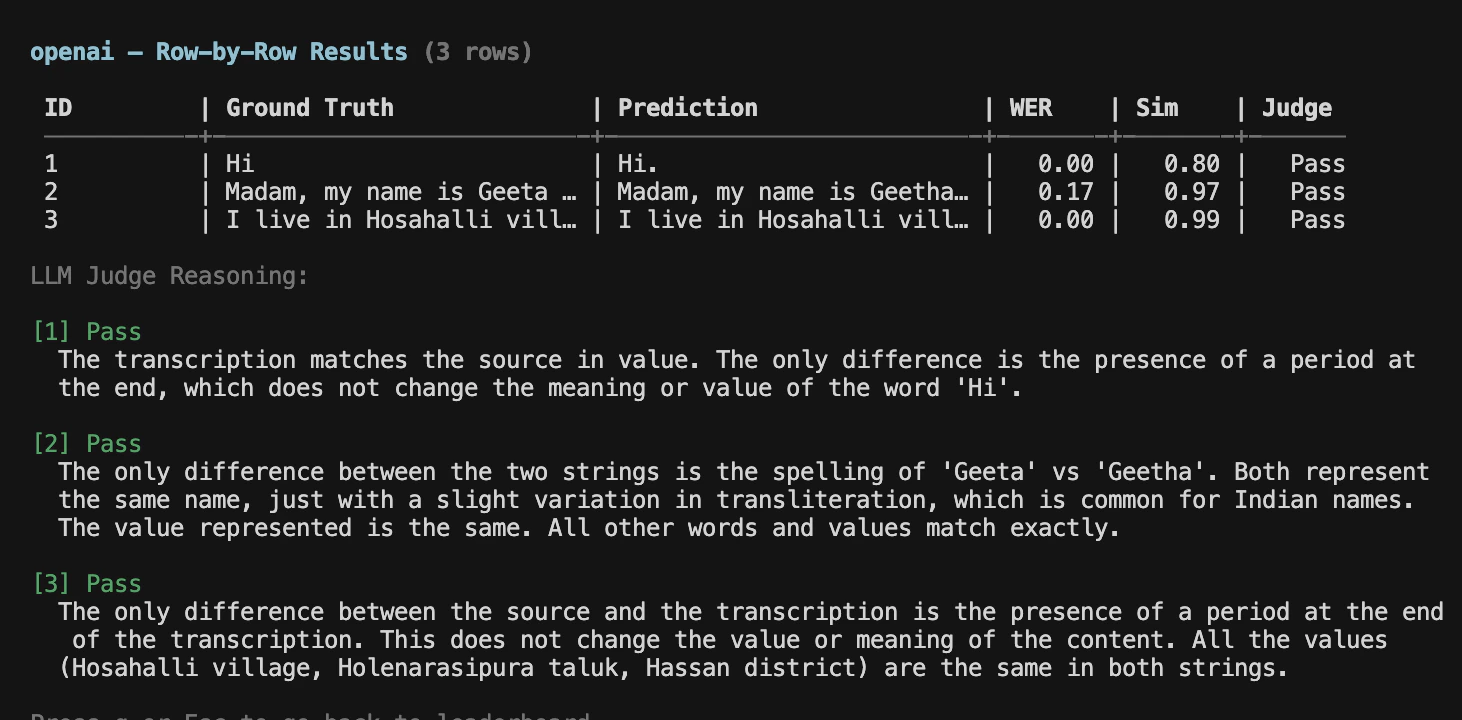The image size is (1462, 720).
Task: Click the "LLM Judge Reasoning:" heading
Action: pos(170,276)
